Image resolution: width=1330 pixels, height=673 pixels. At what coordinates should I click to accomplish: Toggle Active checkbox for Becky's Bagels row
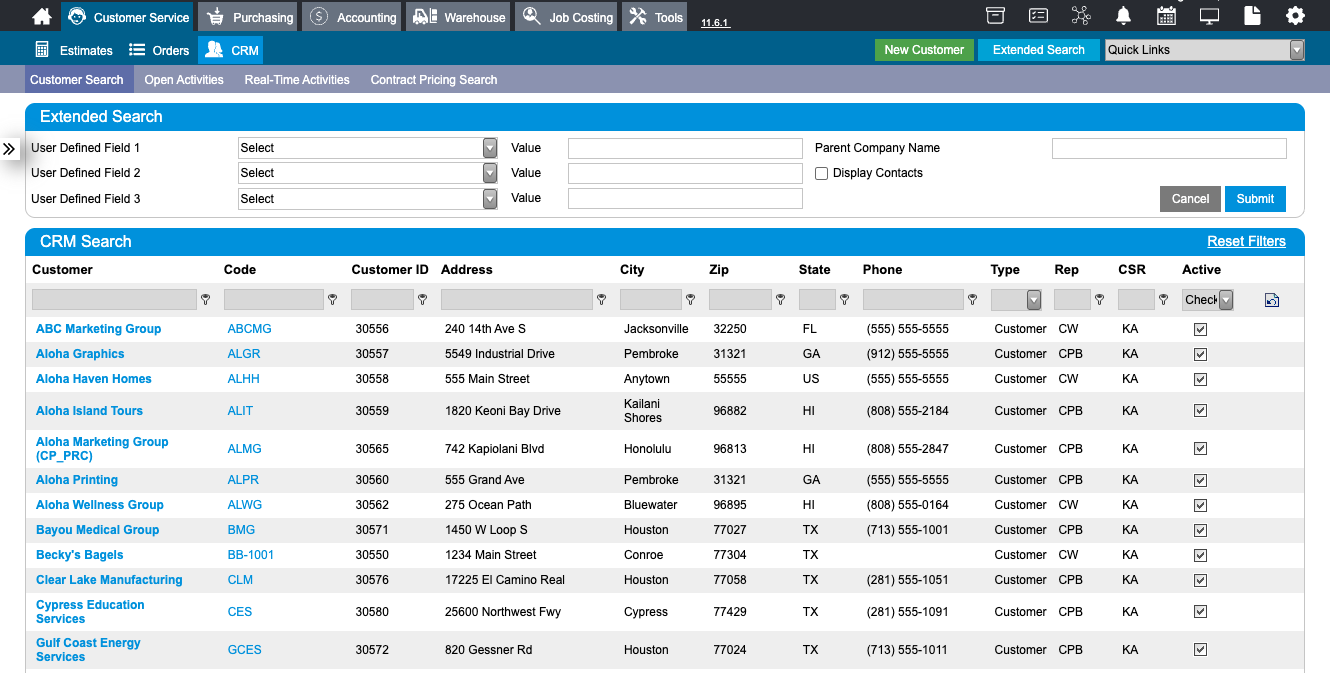tap(1200, 555)
